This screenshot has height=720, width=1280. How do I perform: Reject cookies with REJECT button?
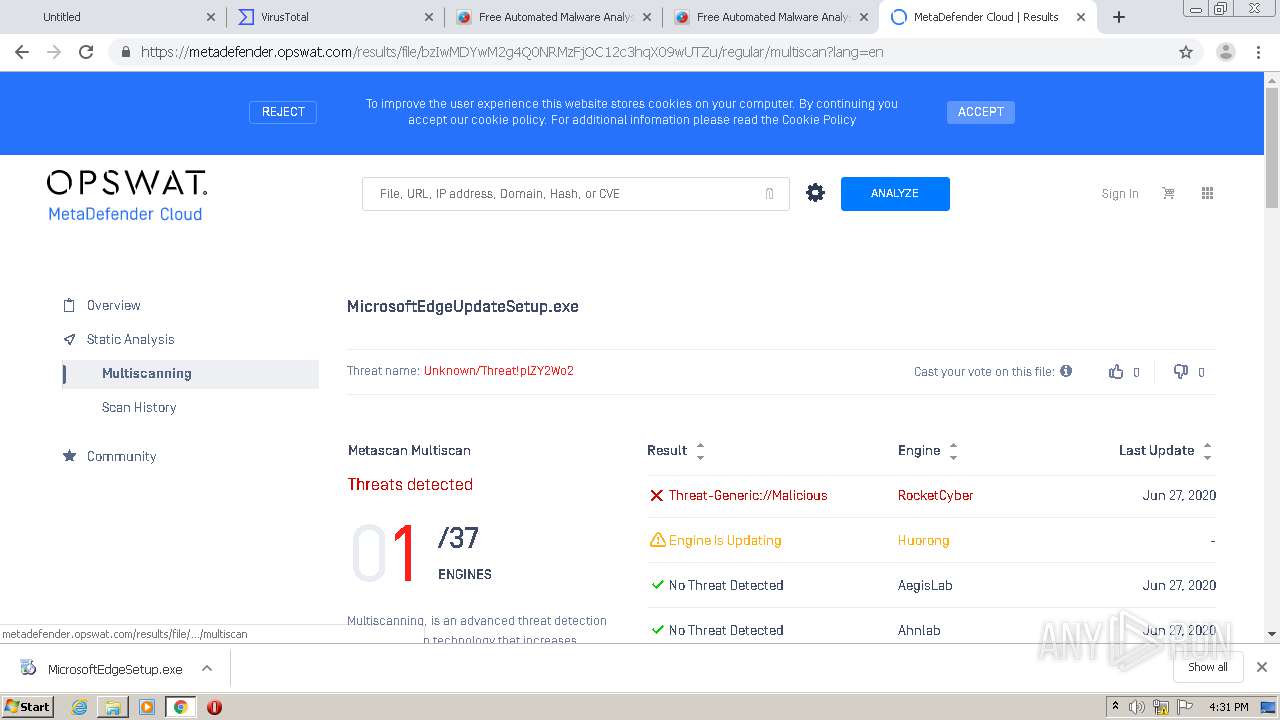click(x=283, y=112)
